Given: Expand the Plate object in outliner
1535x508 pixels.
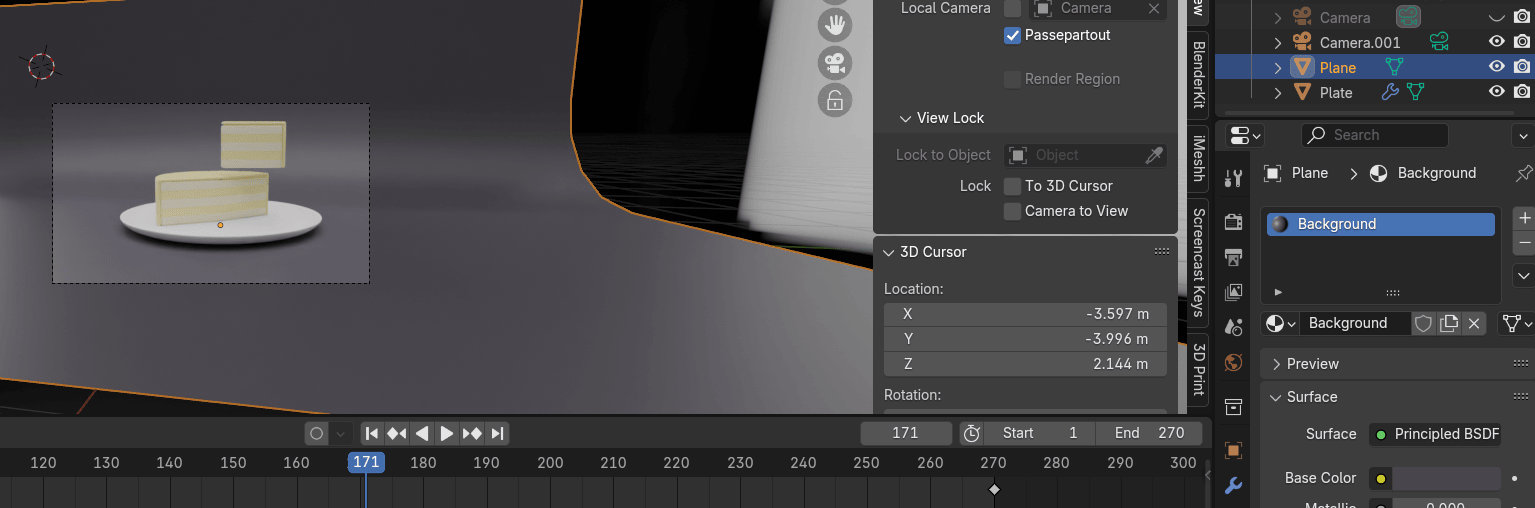Looking at the screenshot, I should pos(1277,93).
